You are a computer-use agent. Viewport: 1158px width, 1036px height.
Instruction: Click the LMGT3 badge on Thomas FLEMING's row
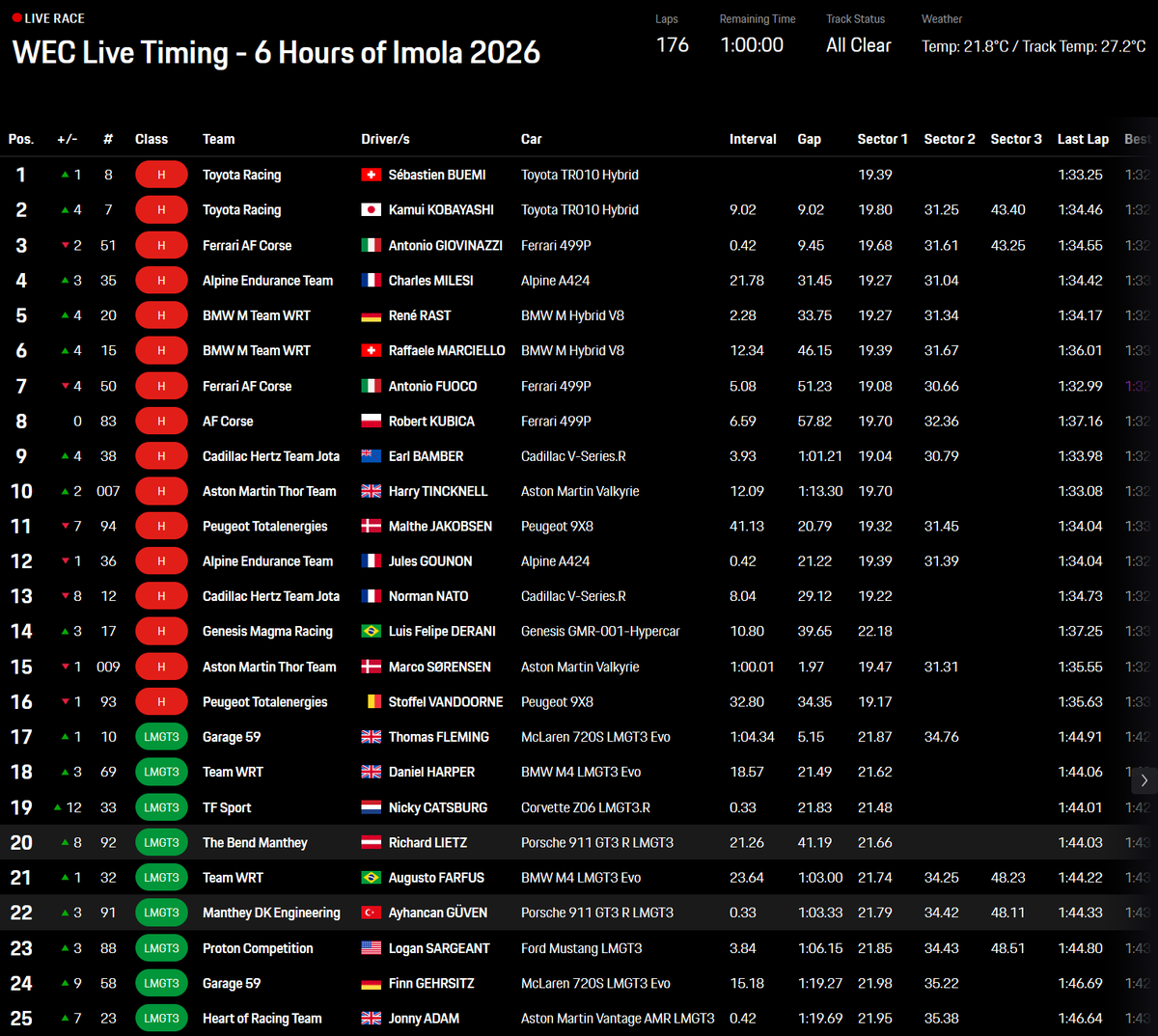pyautogui.click(x=161, y=737)
